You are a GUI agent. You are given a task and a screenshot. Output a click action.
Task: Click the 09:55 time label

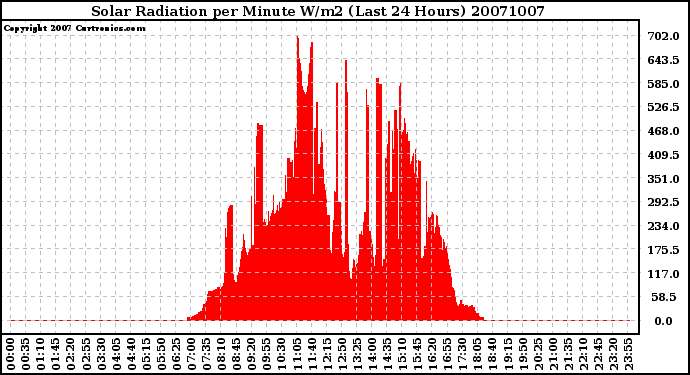coord(267,355)
